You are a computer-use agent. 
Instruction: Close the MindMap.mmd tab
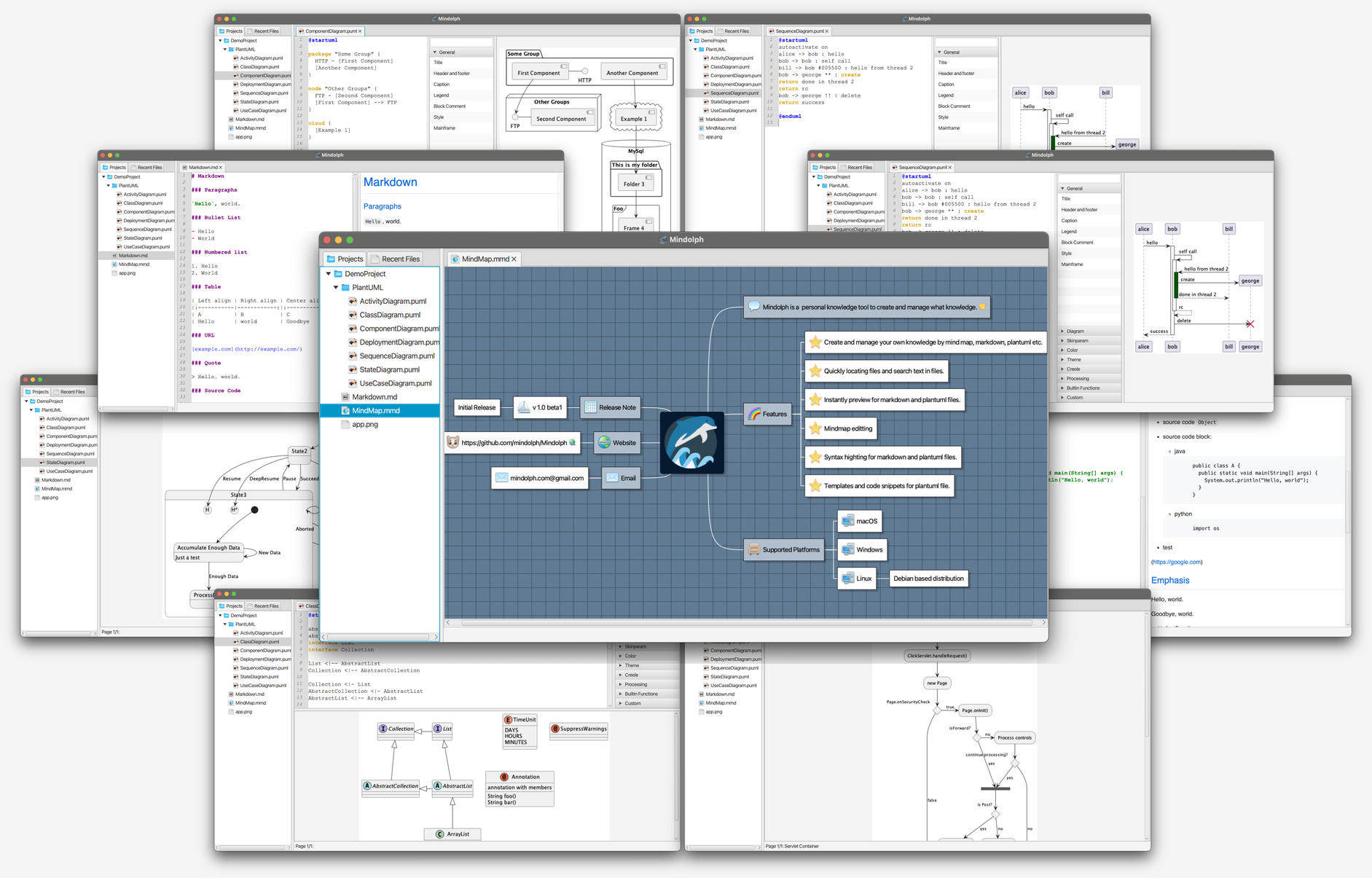(x=514, y=259)
